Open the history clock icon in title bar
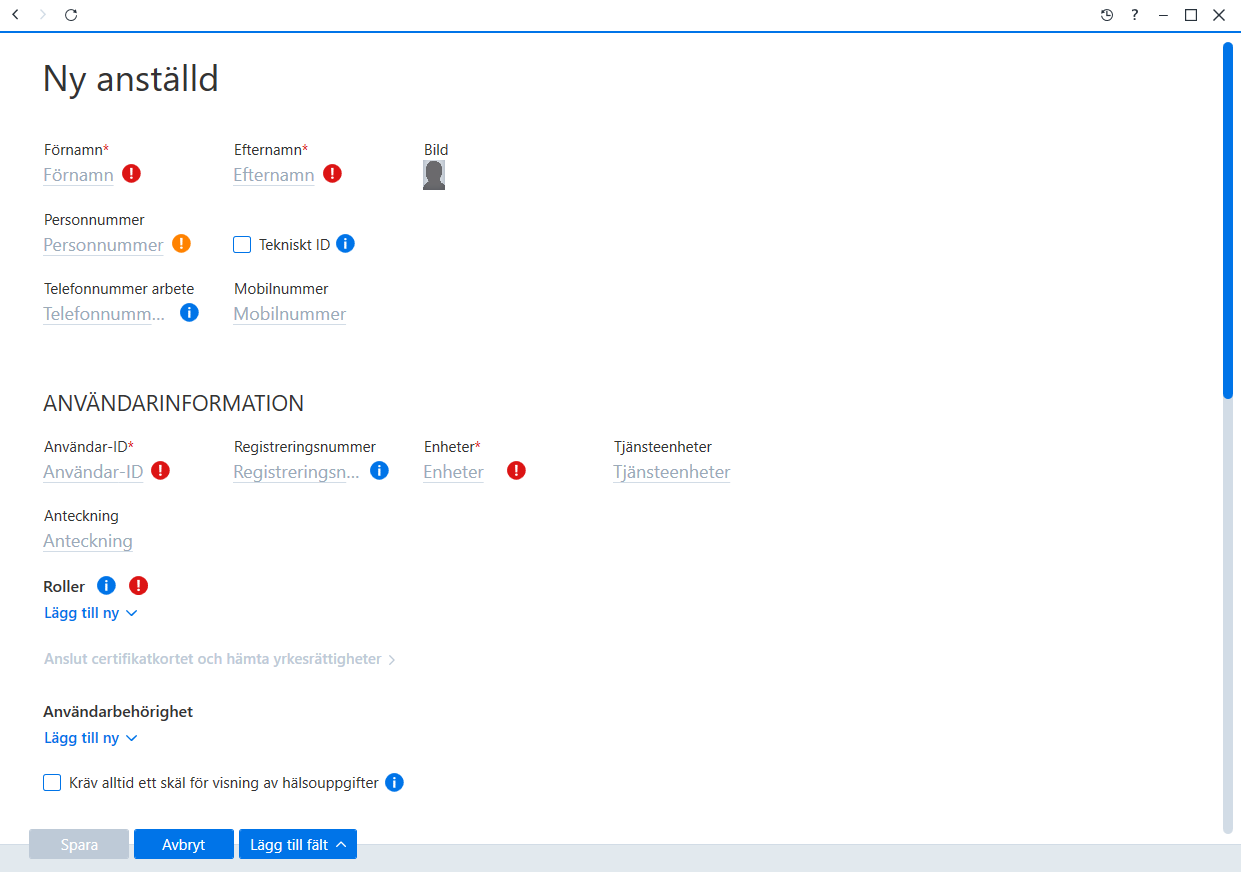 tap(1107, 15)
